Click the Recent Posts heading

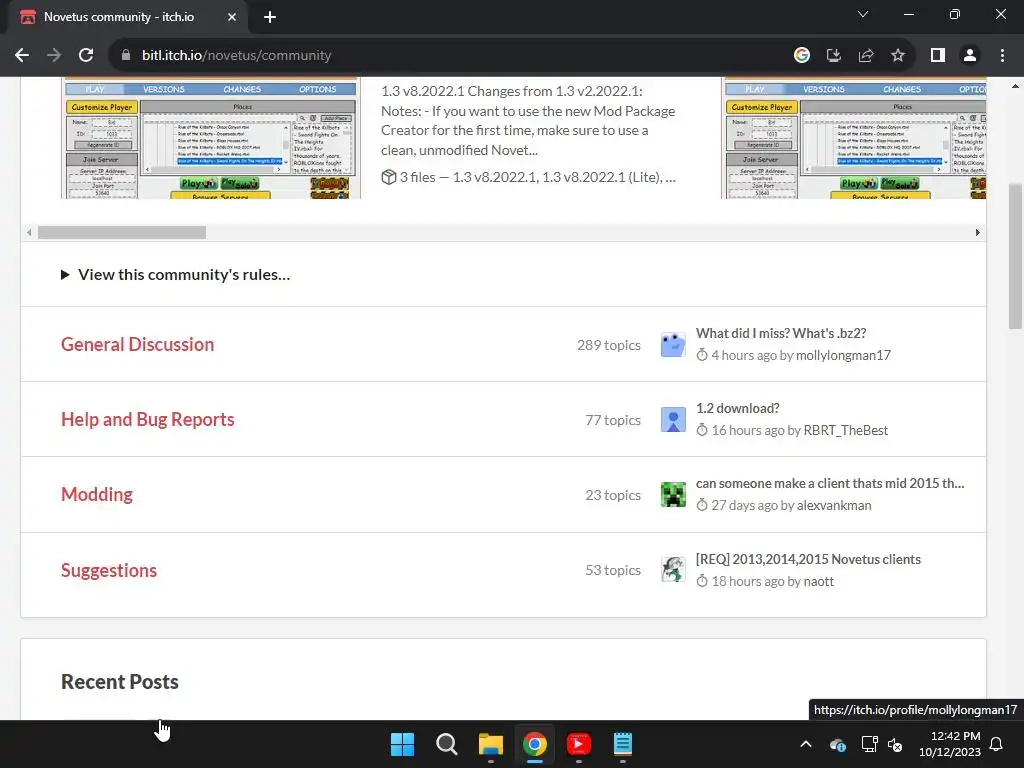pos(120,682)
